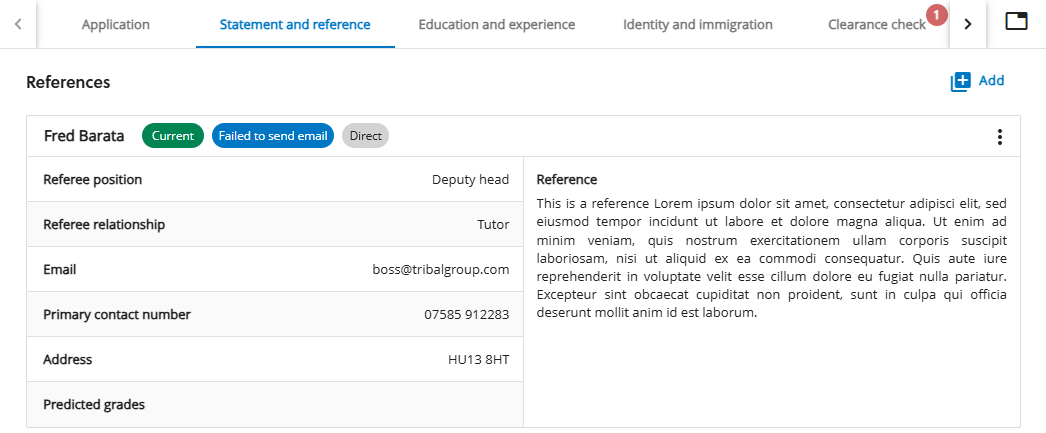The height and width of the screenshot is (433, 1046).
Task: Click the phone number 07585 912283
Action: coord(466,314)
